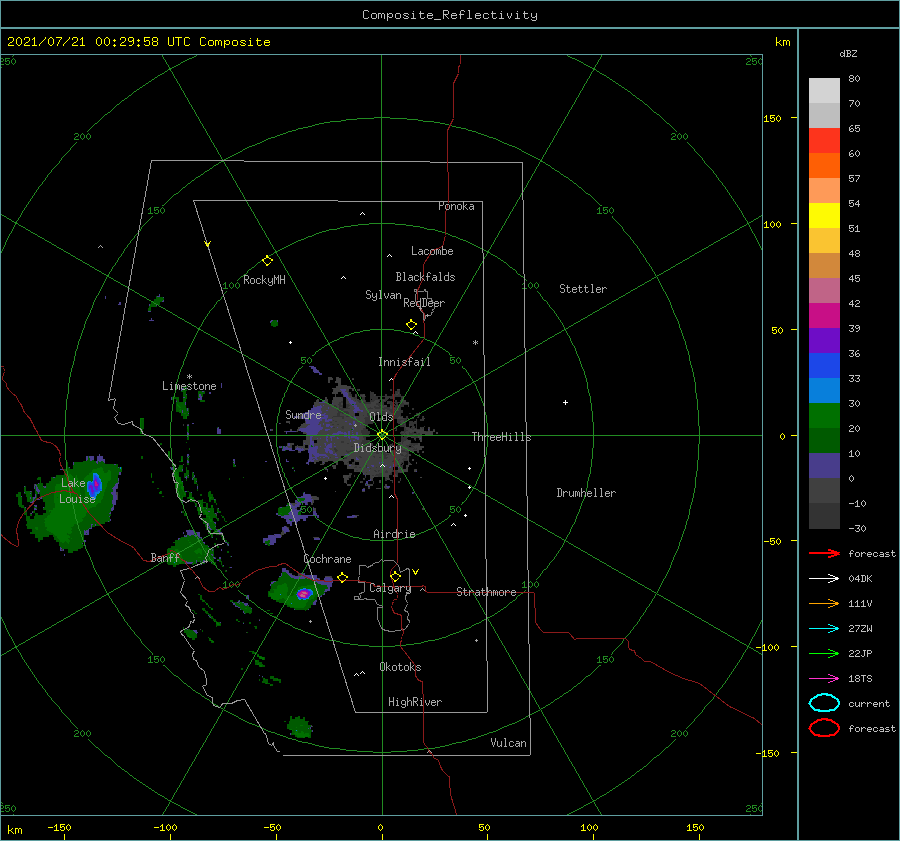
Task: Click the Banff city label
Action: [165, 557]
